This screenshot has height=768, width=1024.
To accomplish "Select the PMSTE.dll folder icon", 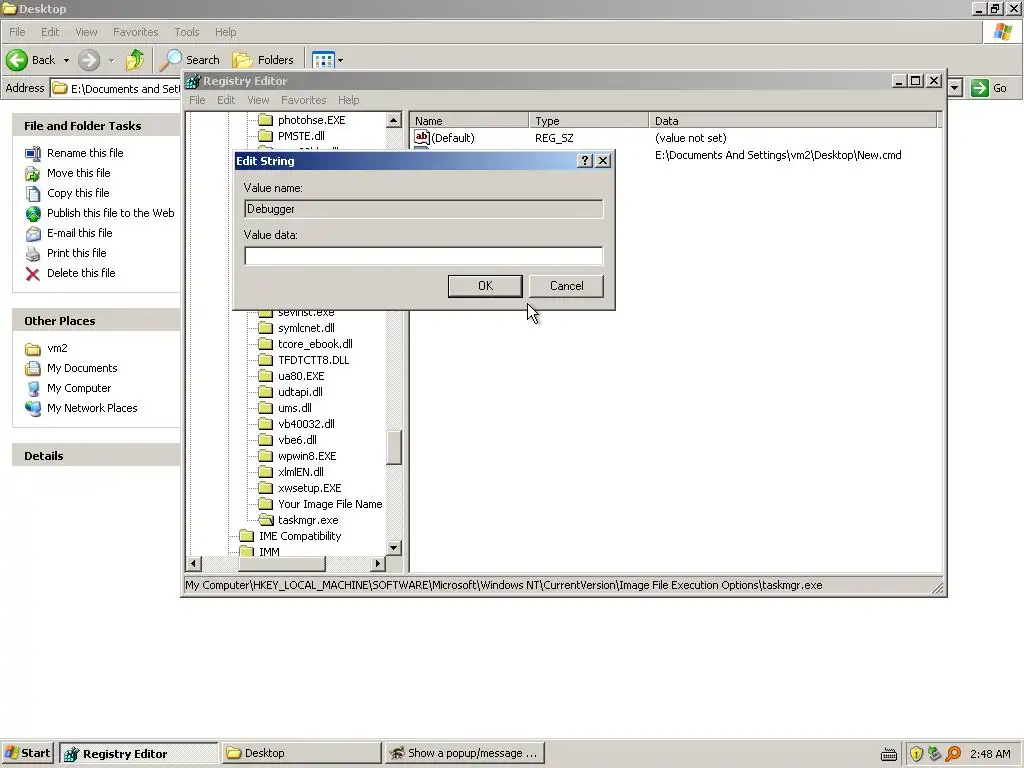I will pos(265,136).
